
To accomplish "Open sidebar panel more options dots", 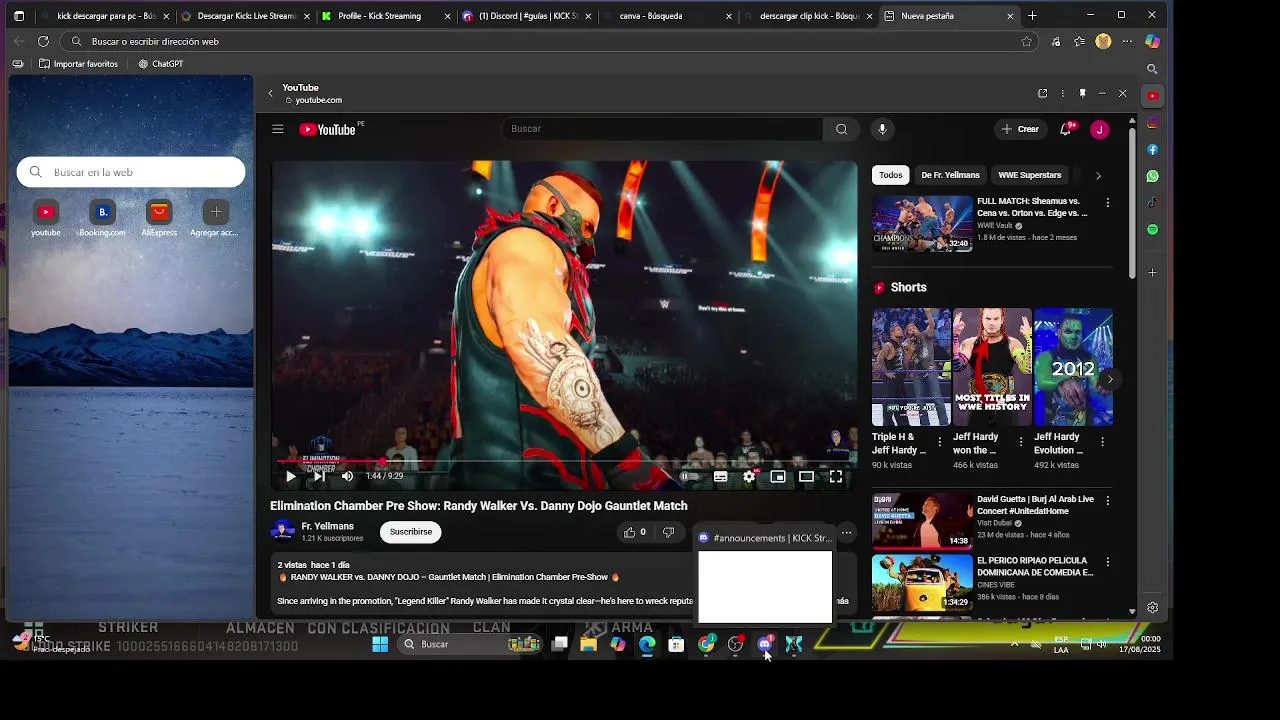I will (1062, 93).
